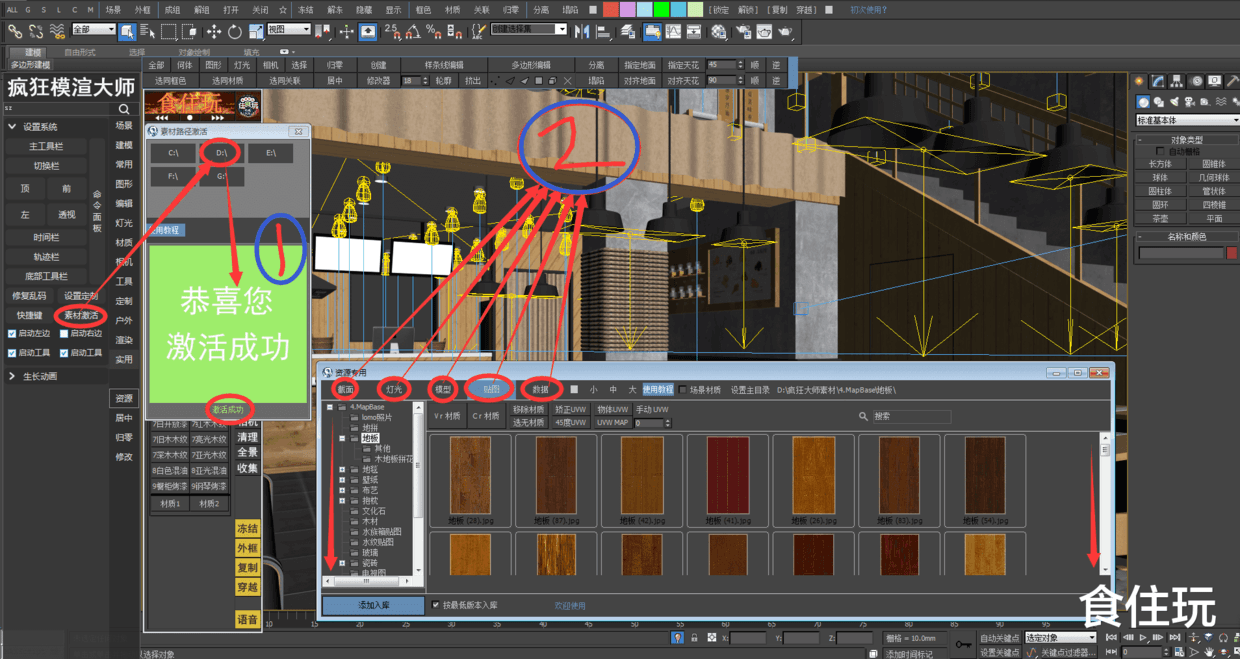Activate the Select Object arrow tool
The image size is (1240, 659).
point(127,31)
